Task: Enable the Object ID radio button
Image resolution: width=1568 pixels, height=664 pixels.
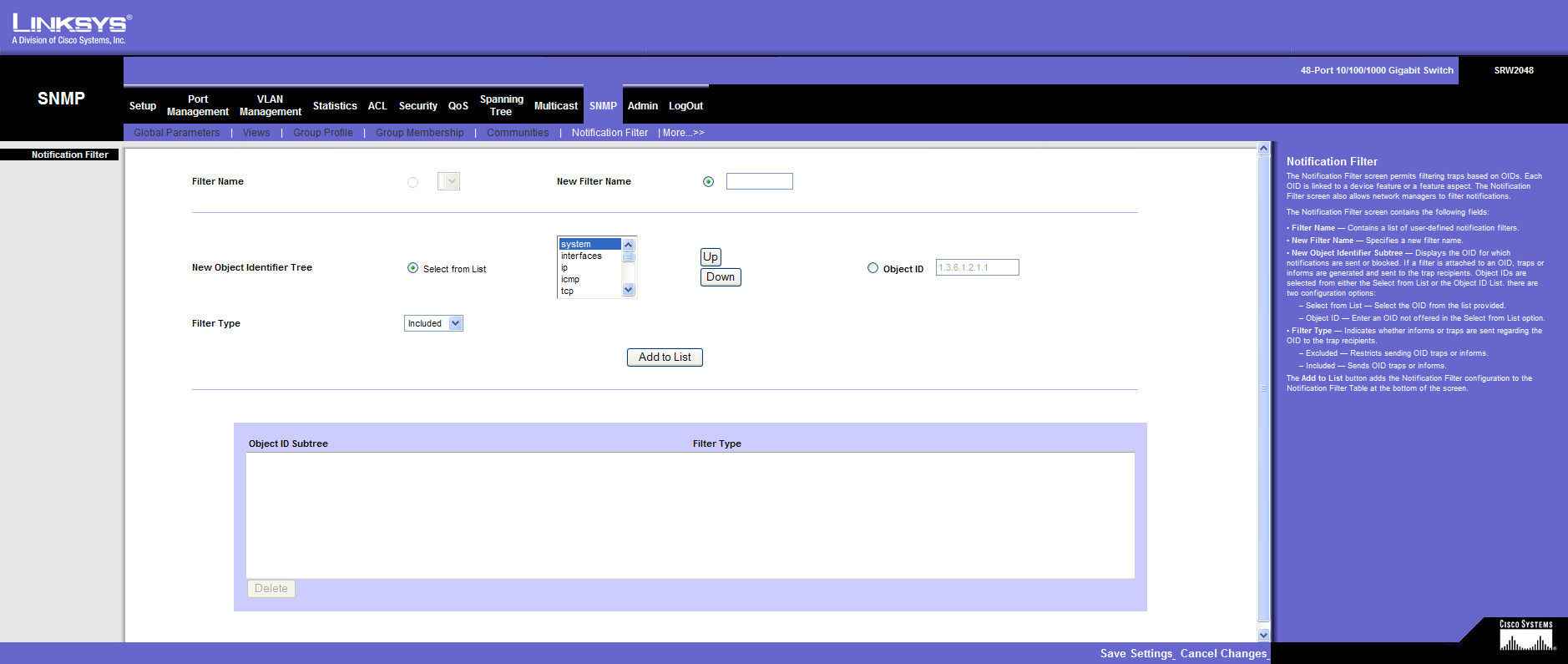Action: click(873, 268)
